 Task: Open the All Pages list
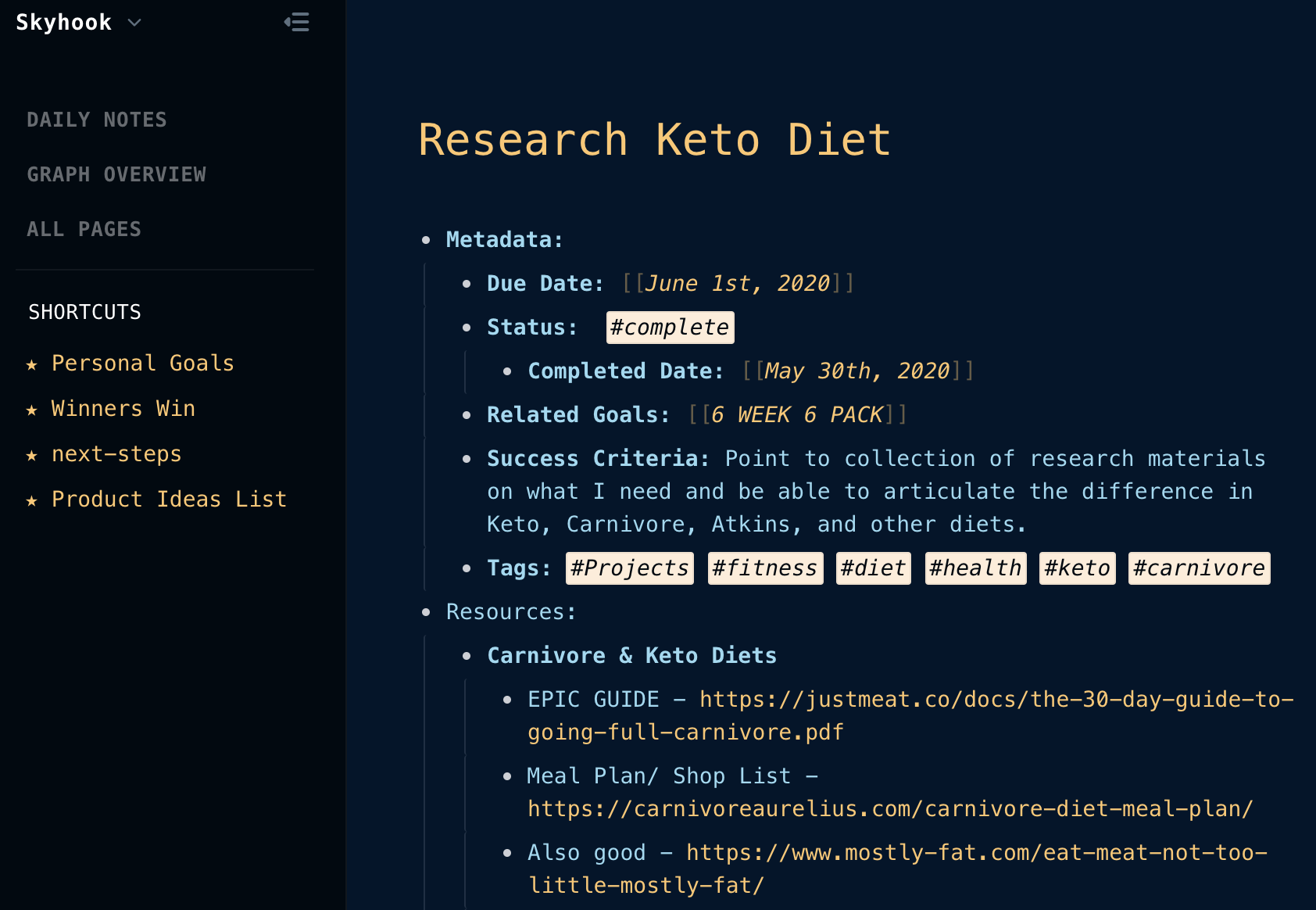[84, 229]
